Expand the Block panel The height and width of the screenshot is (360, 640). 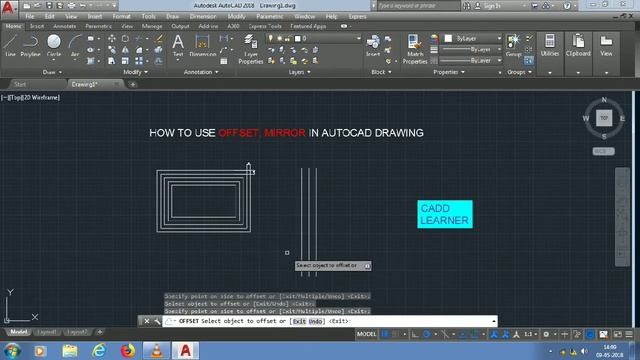[381, 72]
